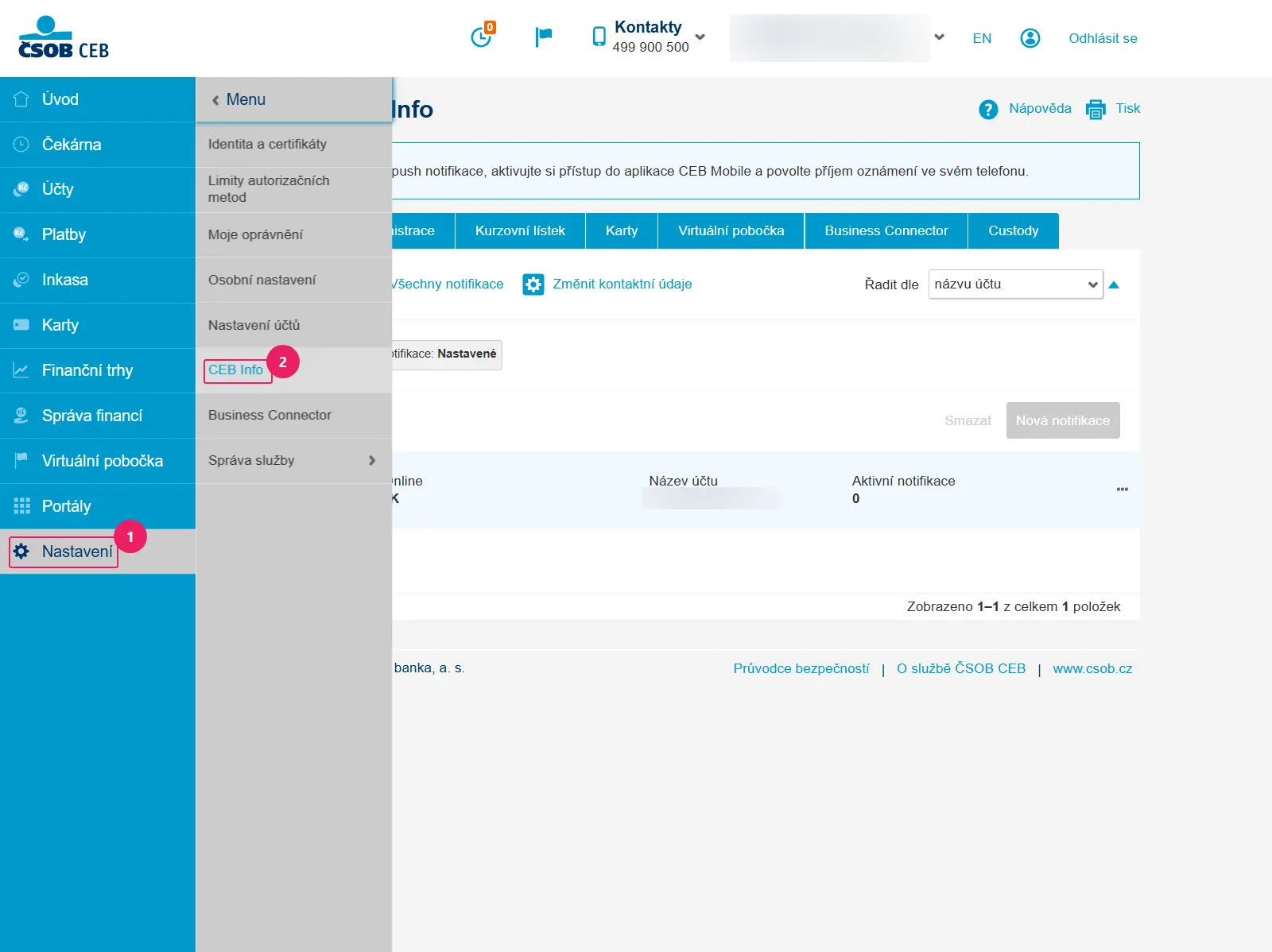Open Průvodce bezpečností footer link
The image size is (1272, 952).
(801, 668)
